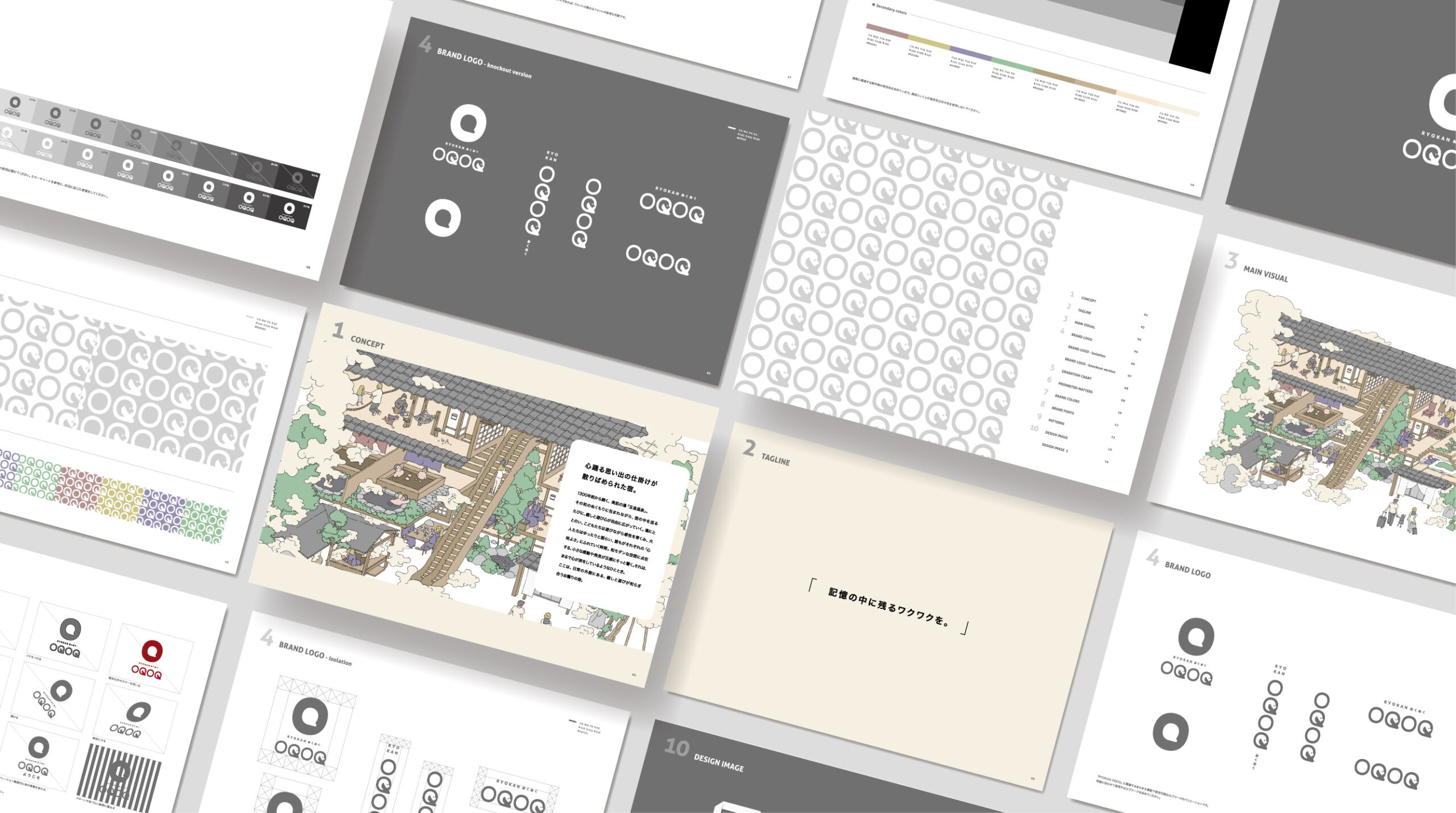Screen dimensions: 1456x813
Task: Click the red prohibited logo example
Action: pyautogui.click(x=149, y=658)
